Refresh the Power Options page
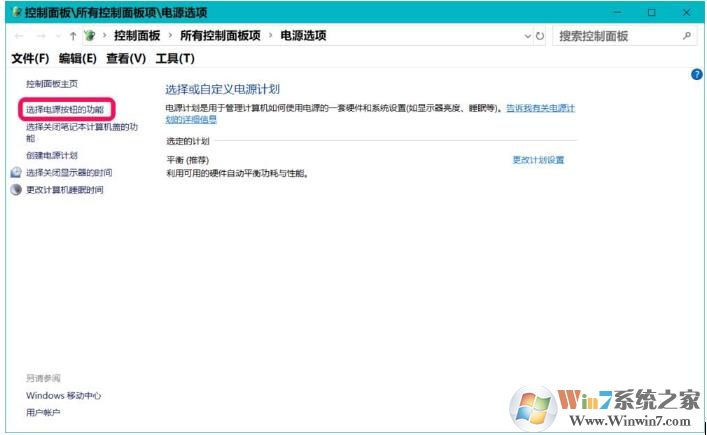Viewport: 707px width, 435px height. (x=540, y=36)
